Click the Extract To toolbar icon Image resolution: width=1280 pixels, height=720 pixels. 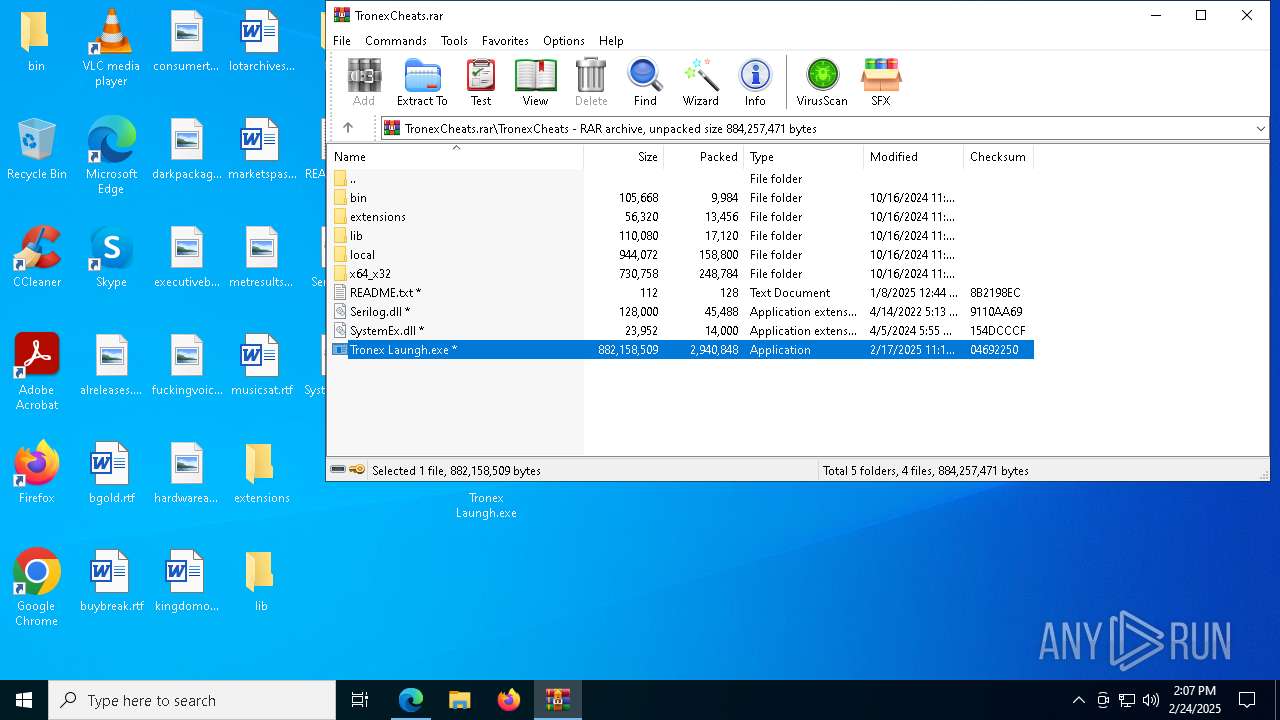pyautogui.click(x=422, y=82)
